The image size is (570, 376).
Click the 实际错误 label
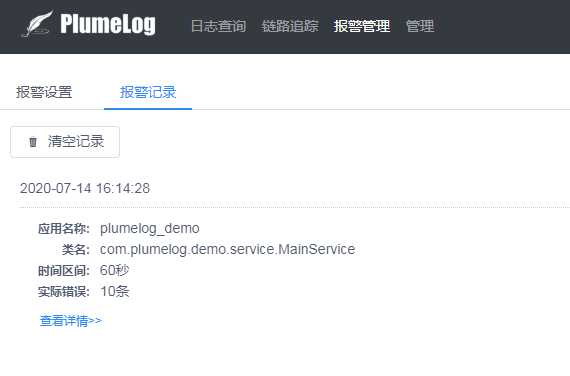pyautogui.click(x=64, y=292)
